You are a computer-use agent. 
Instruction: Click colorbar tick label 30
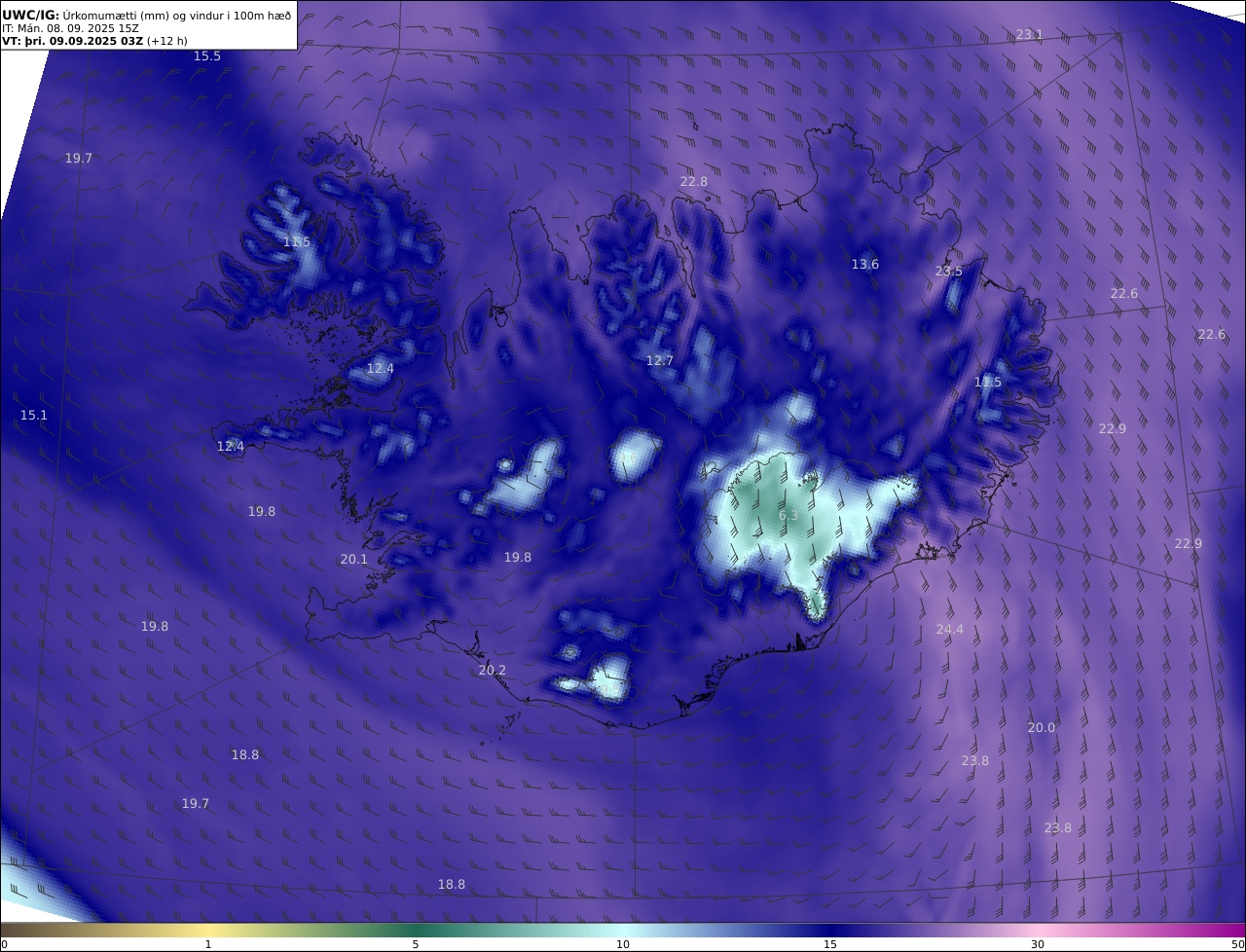(1038, 944)
